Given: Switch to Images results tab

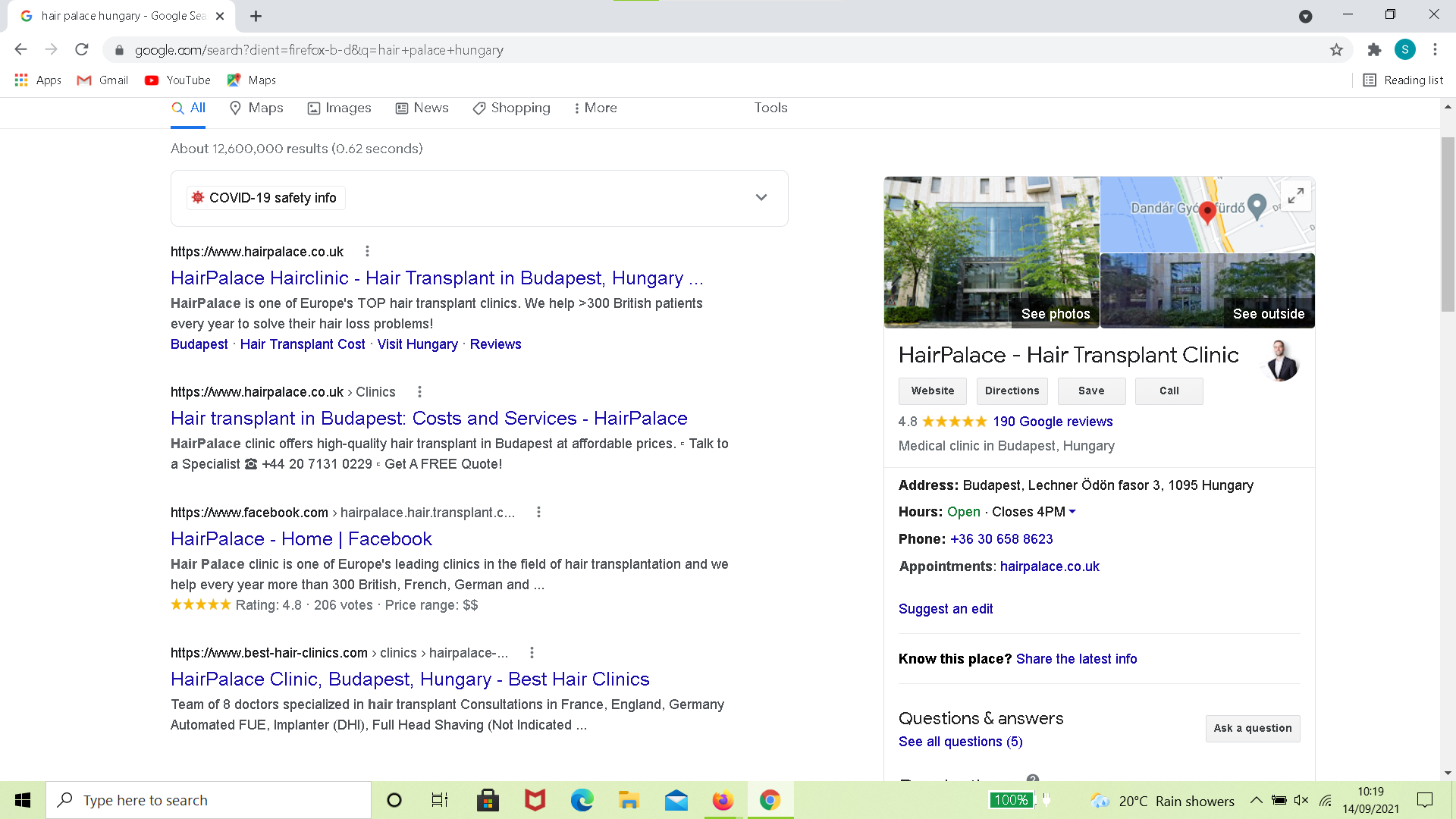Looking at the screenshot, I should pyautogui.click(x=339, y=108).
